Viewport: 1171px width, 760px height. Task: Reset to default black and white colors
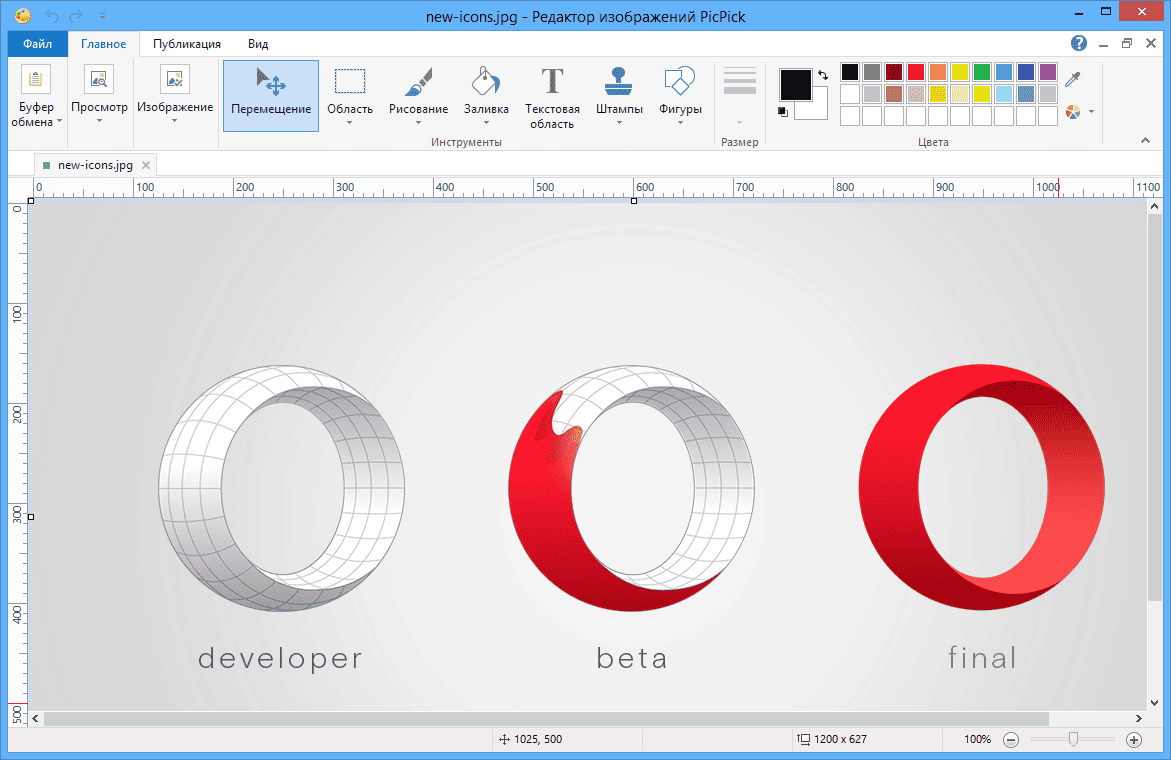783,112
